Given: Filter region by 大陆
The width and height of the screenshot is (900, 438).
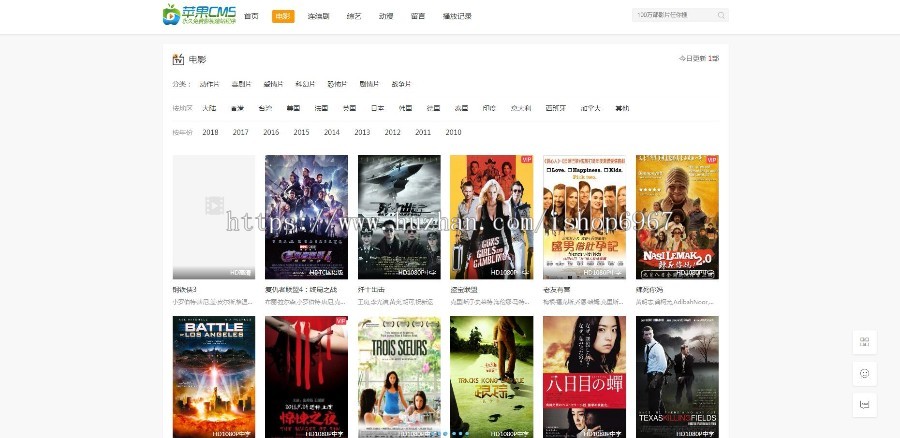Looking at the screenshot, I should click(210, 108).
